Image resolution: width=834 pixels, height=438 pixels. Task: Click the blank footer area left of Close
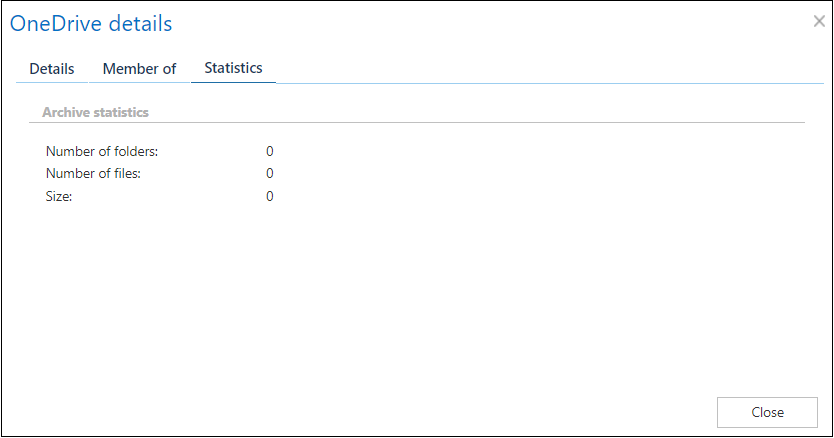[400, 412]
